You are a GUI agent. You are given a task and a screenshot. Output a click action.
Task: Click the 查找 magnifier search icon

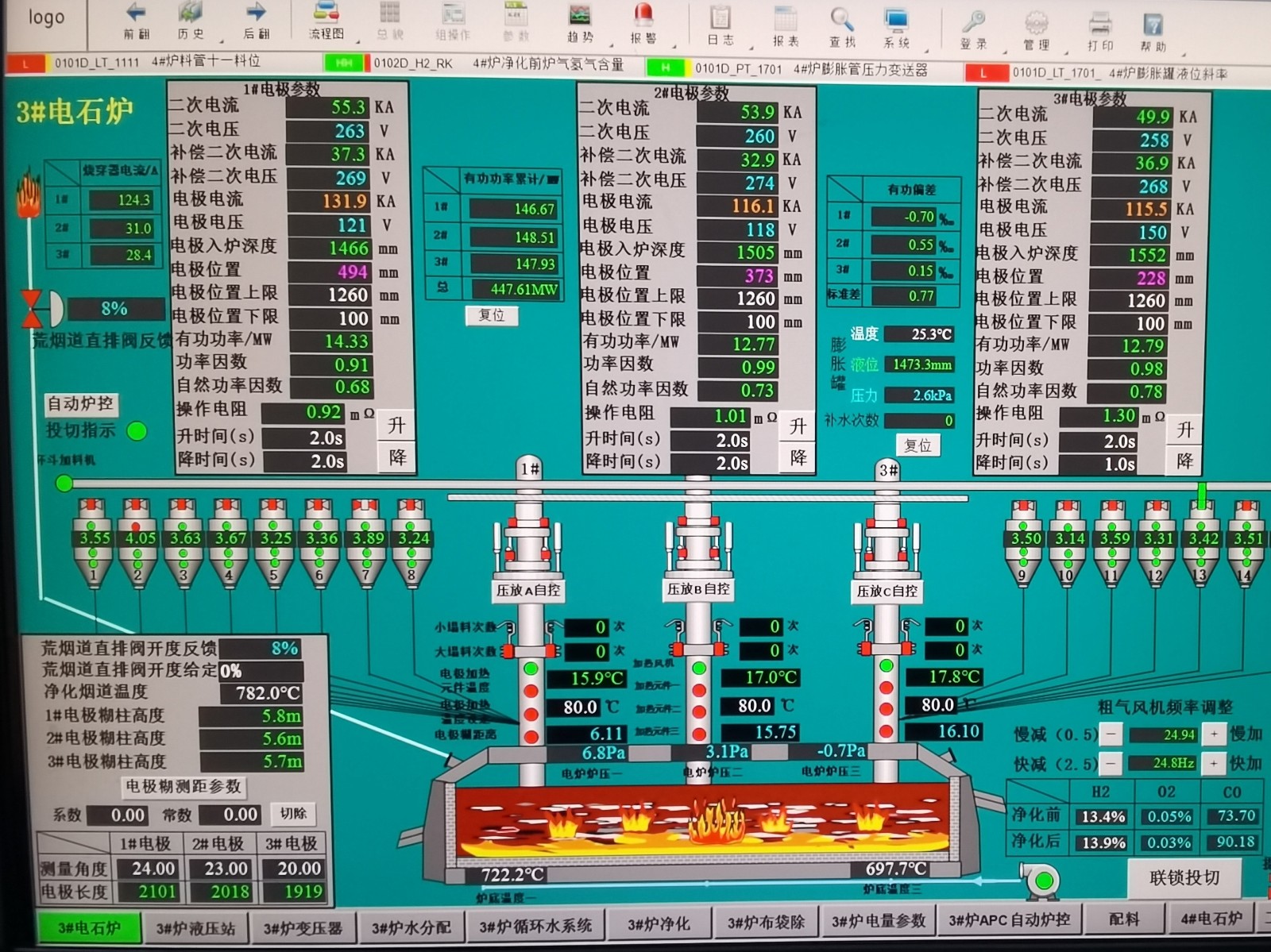click(841, 17)
